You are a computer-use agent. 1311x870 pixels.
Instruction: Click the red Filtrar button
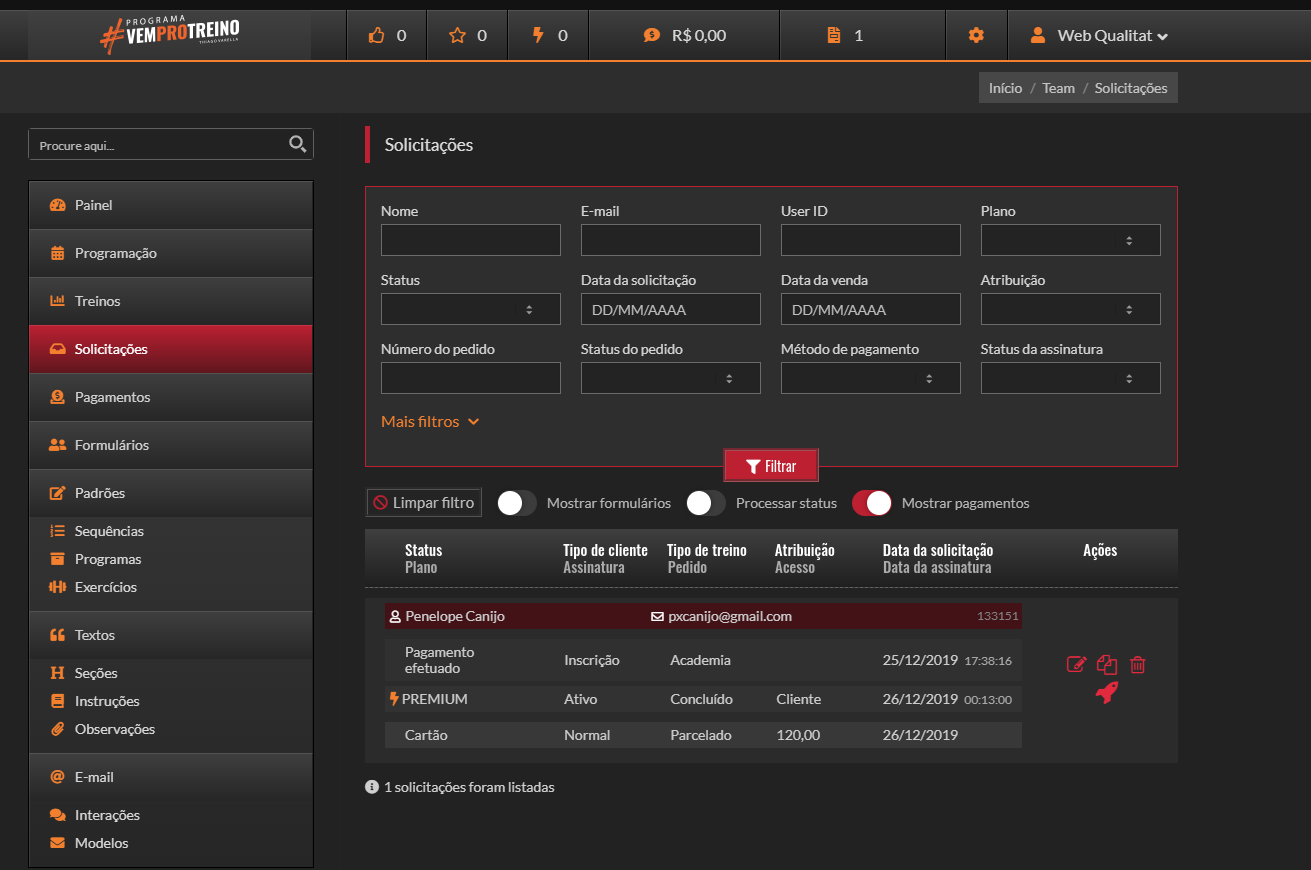[x=771, y=466]
